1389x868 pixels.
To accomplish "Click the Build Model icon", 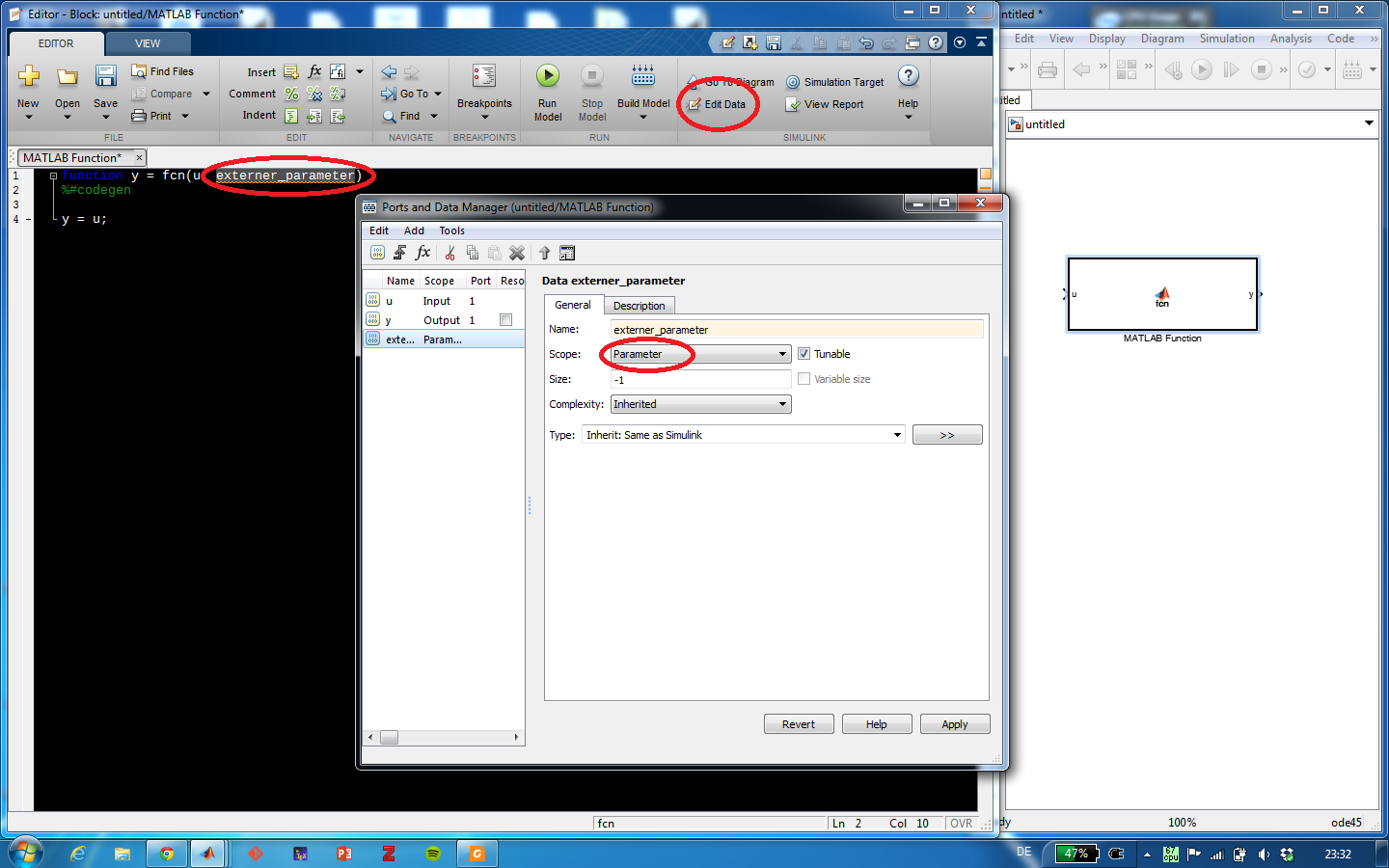I will point(643,76).
